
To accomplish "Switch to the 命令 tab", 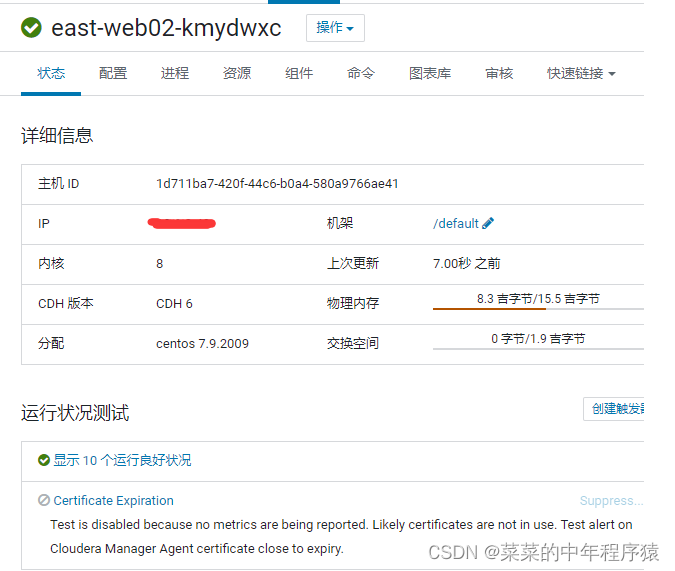I will tap(361, 73).
